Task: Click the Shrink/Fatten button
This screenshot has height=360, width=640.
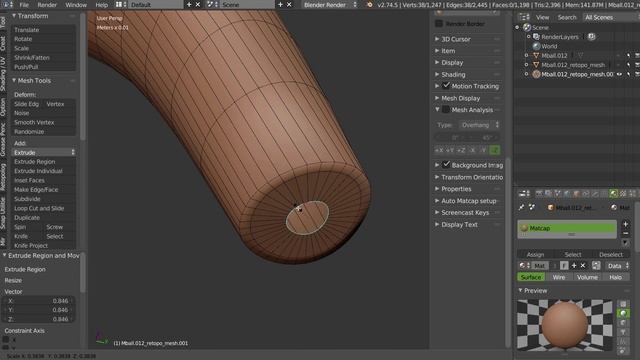Action: (43, 58)
